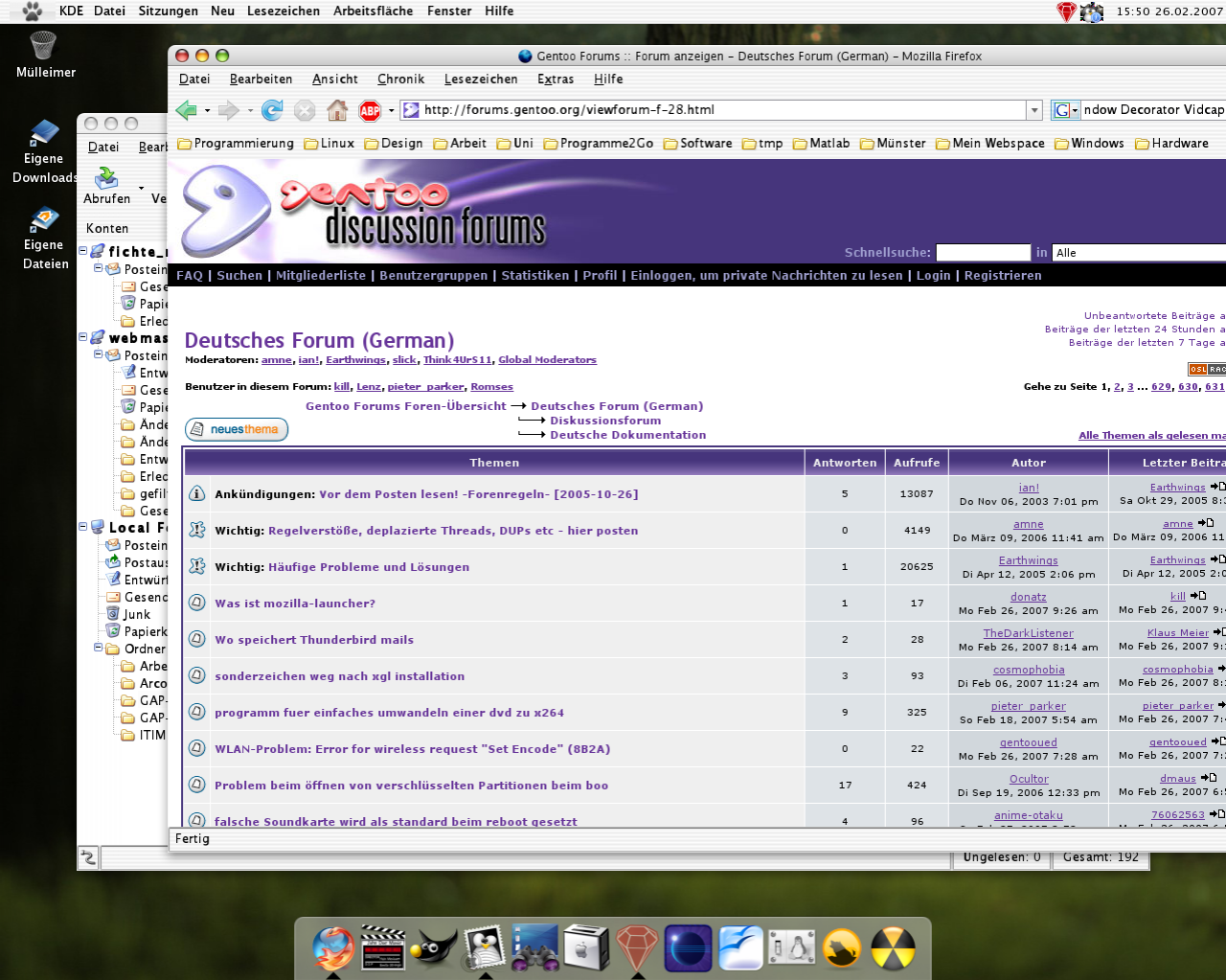This screenshot has height=980, width=1226.
Task: Reload the Gentoo forum page
Action: 272,111
